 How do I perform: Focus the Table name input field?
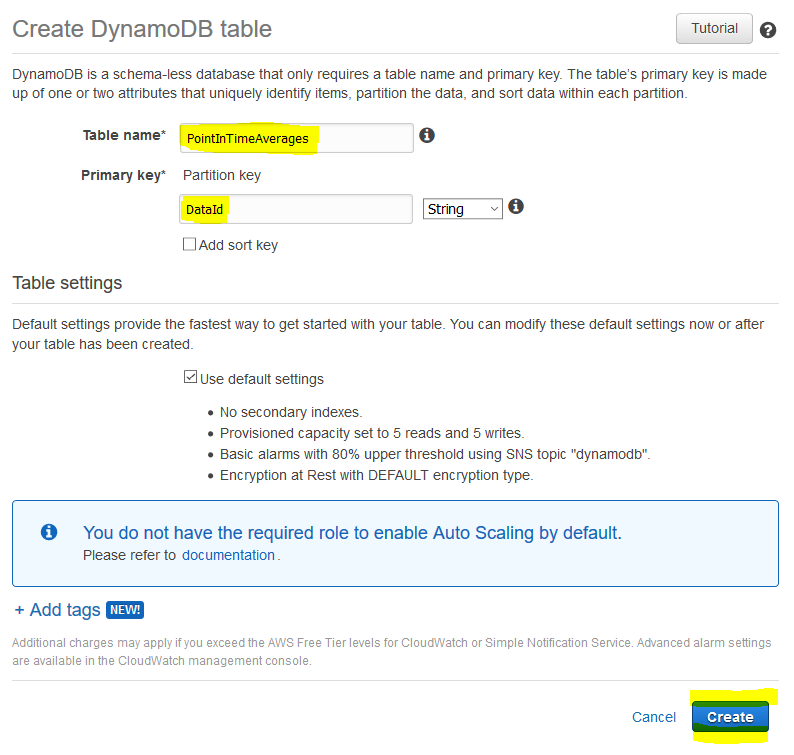point(296,138)
